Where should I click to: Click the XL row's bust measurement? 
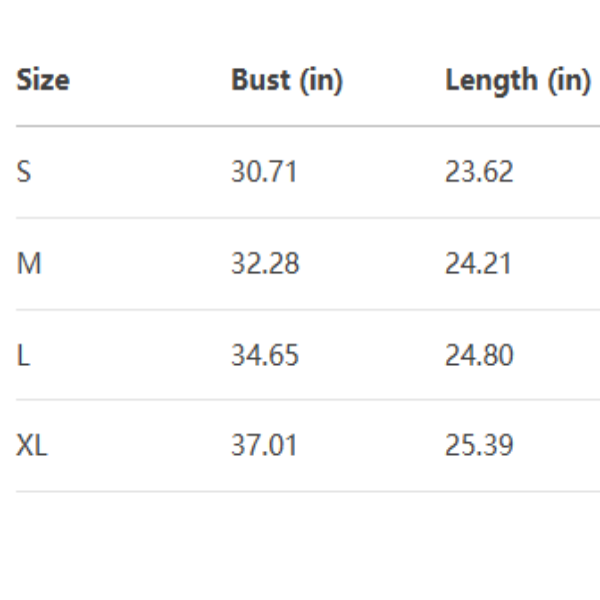coord(264,446)
